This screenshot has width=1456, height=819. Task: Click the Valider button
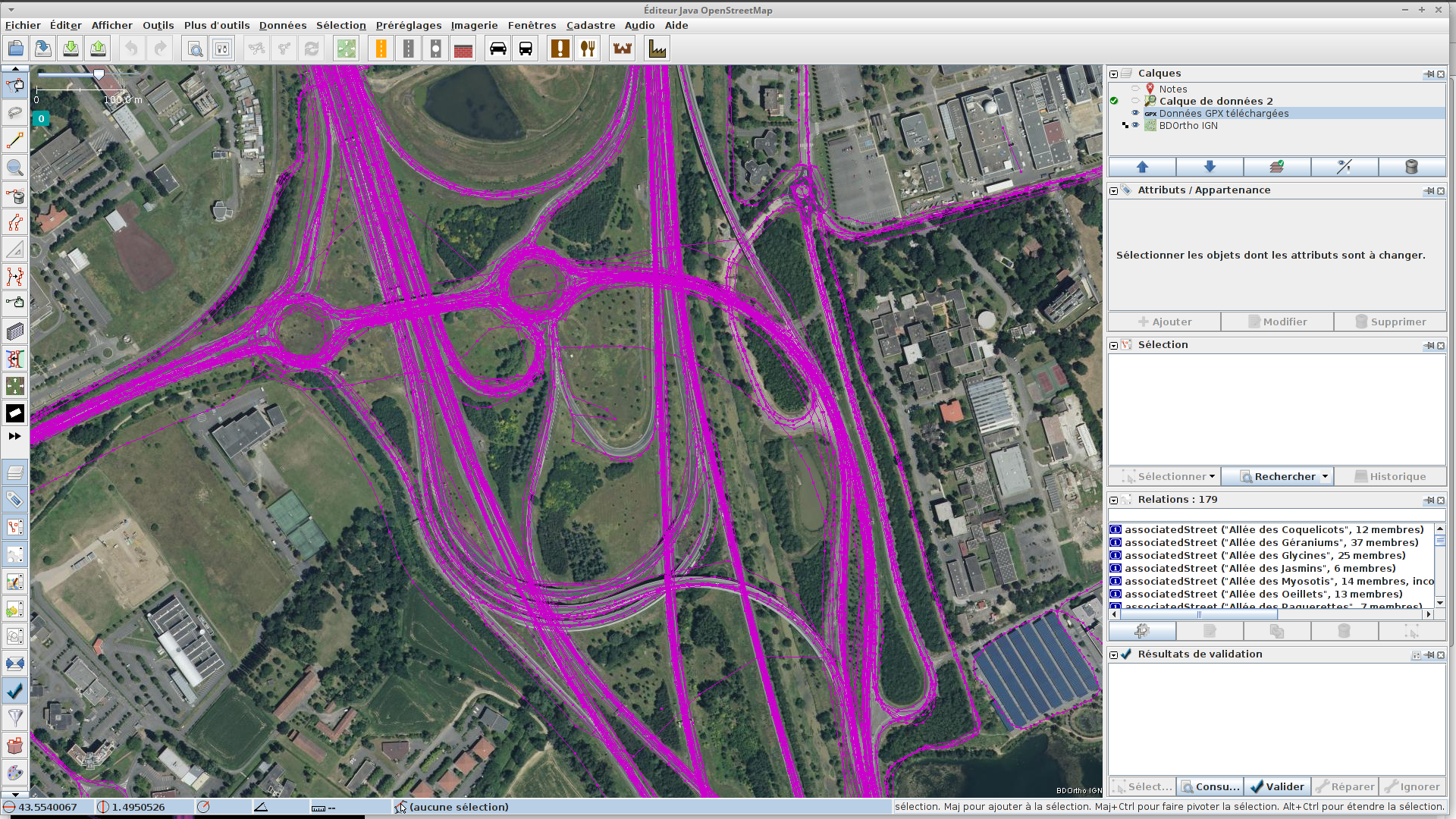(1277, 786)
